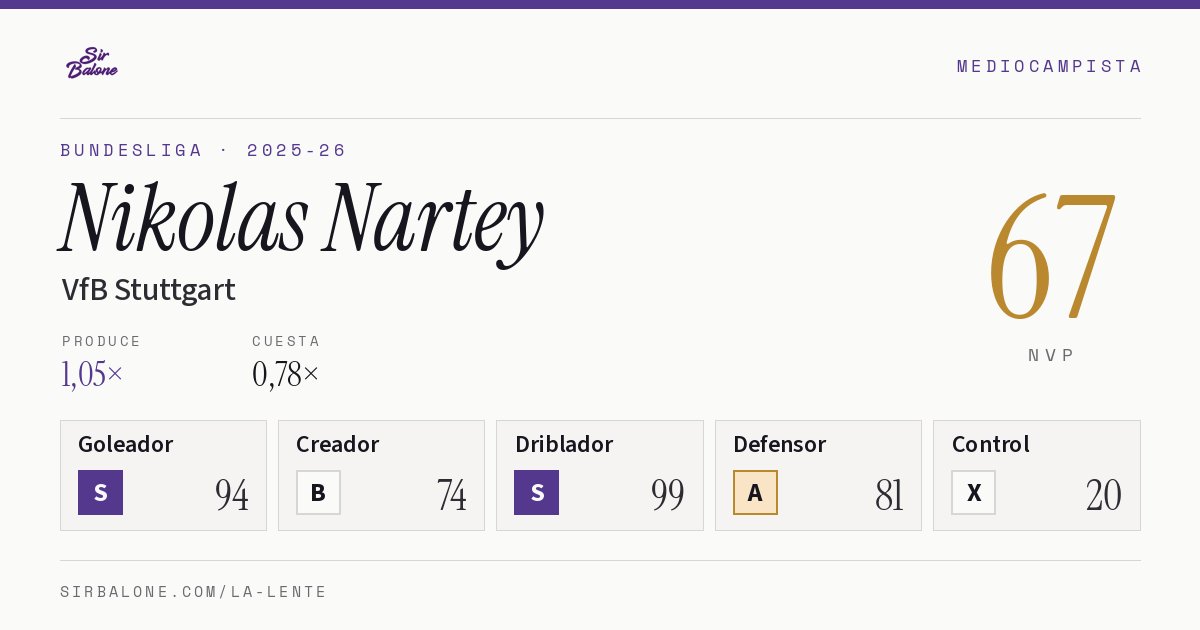Image resolution: width=1200 pixels, height=630 pixels.
Task: Click the Defensor card title
Action: pyautogui.click(x=780, y=444)
